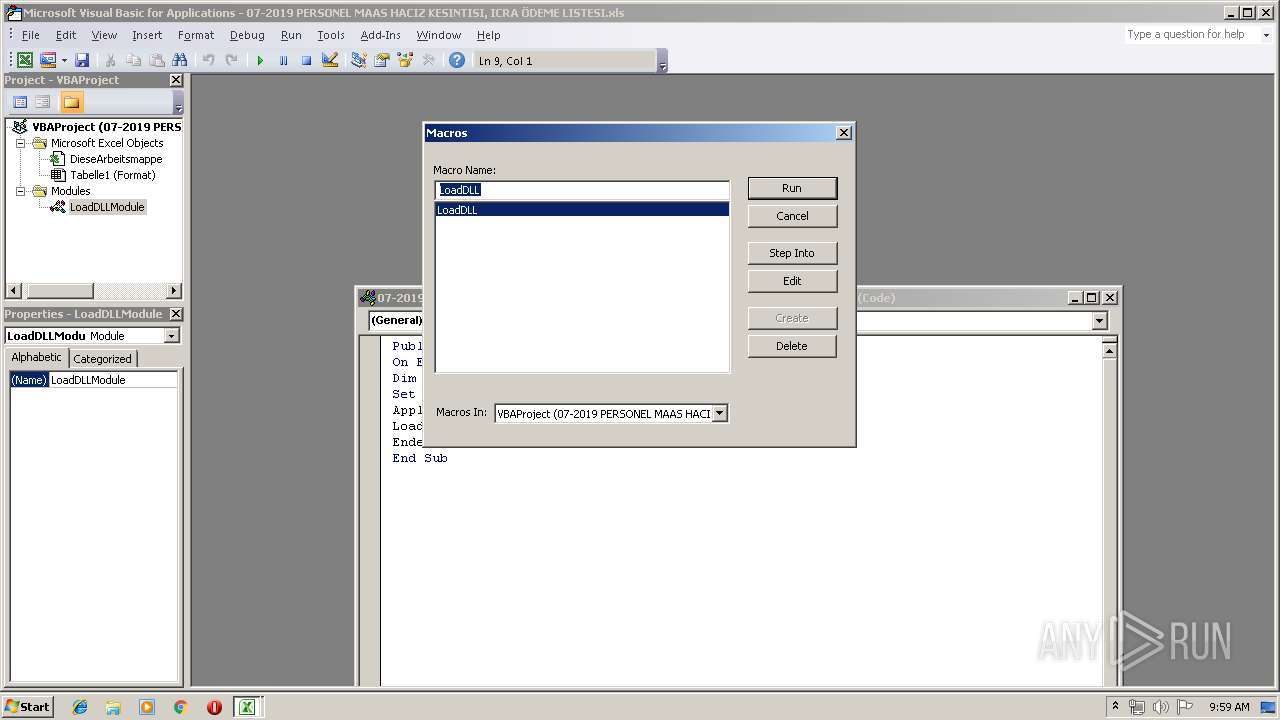
Task: Open the Insert object dropdown arrow in toolbar
Action: (64, 60)
